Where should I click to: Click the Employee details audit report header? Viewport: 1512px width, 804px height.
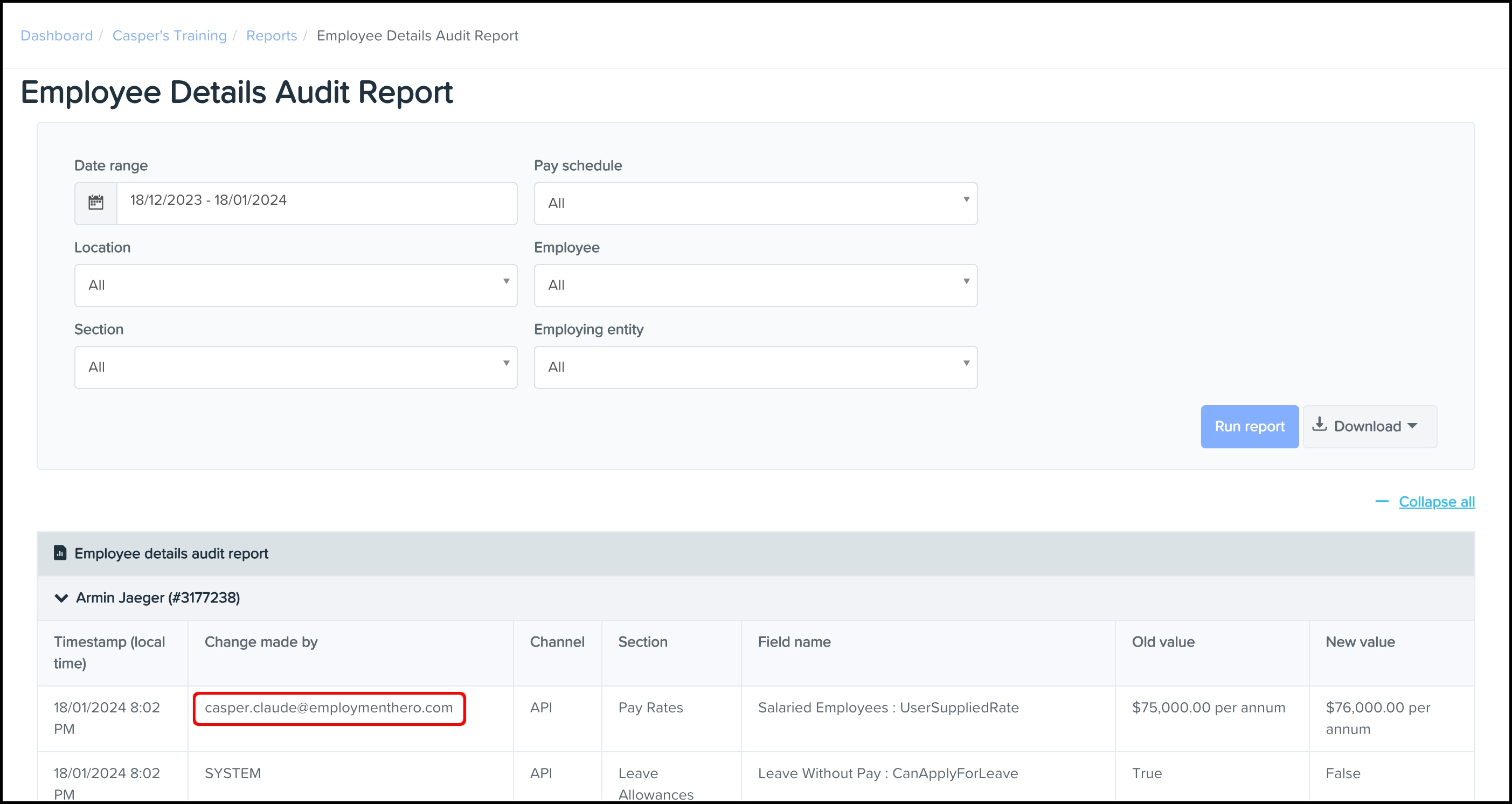pos(171,553)
